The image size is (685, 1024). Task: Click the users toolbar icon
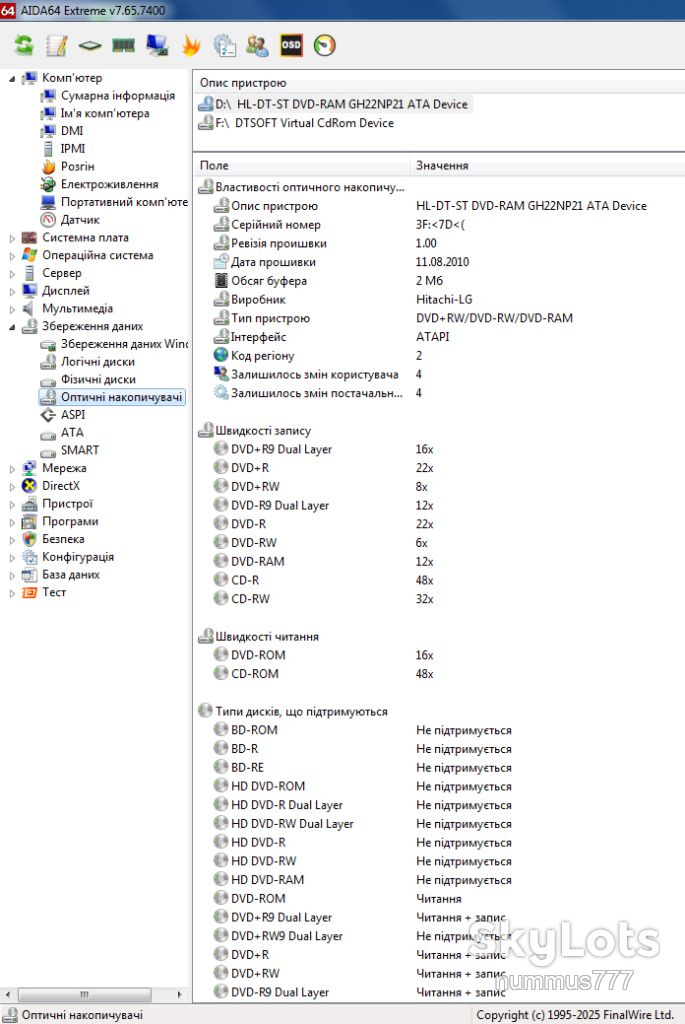[257, 45]
